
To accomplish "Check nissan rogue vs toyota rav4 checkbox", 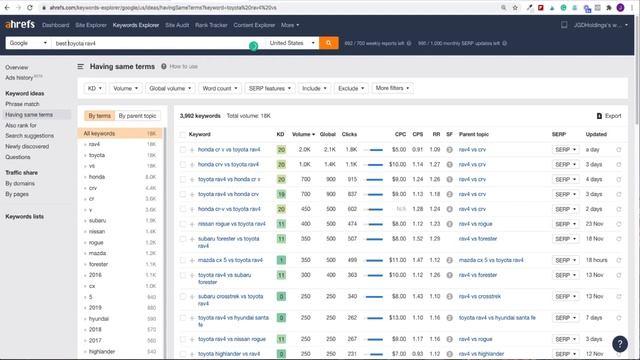I will click(183, 224).
